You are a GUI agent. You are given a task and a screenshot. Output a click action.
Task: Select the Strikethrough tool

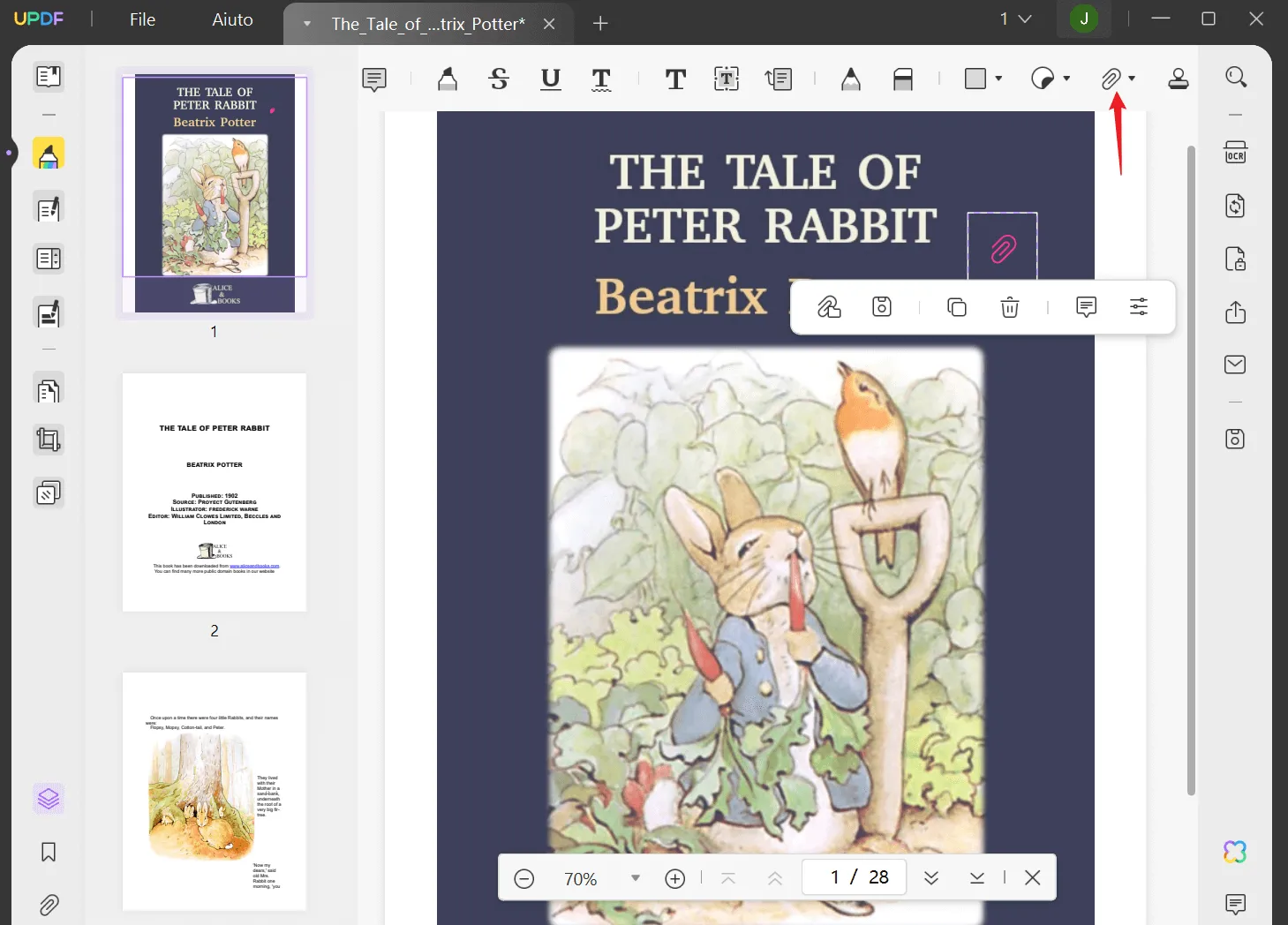pyautogui.click(x=499, y=79)
